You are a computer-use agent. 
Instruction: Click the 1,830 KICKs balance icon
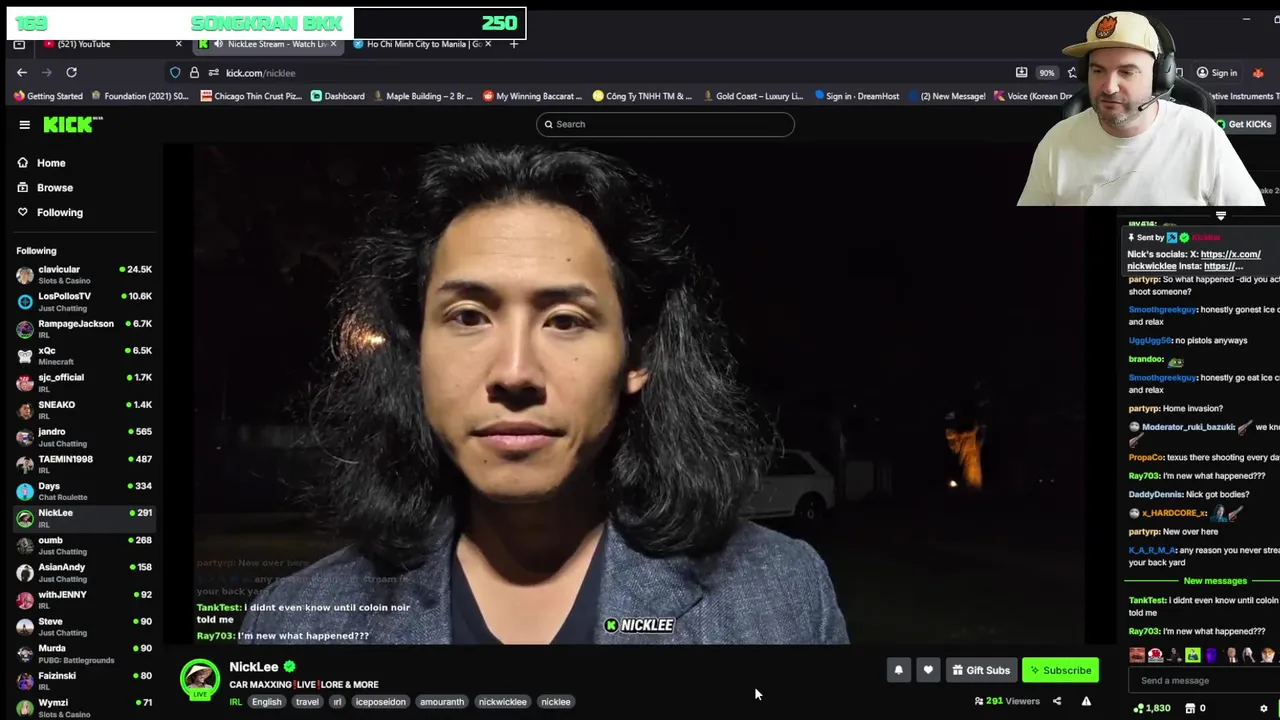1151,708
